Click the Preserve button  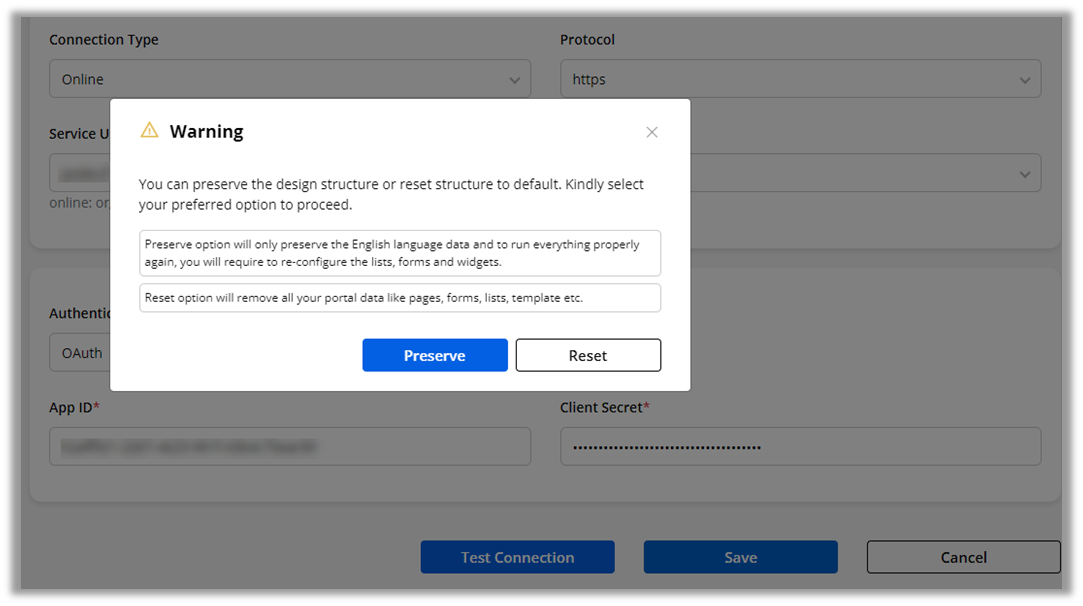pyautogui.click(x=435, y=355)
